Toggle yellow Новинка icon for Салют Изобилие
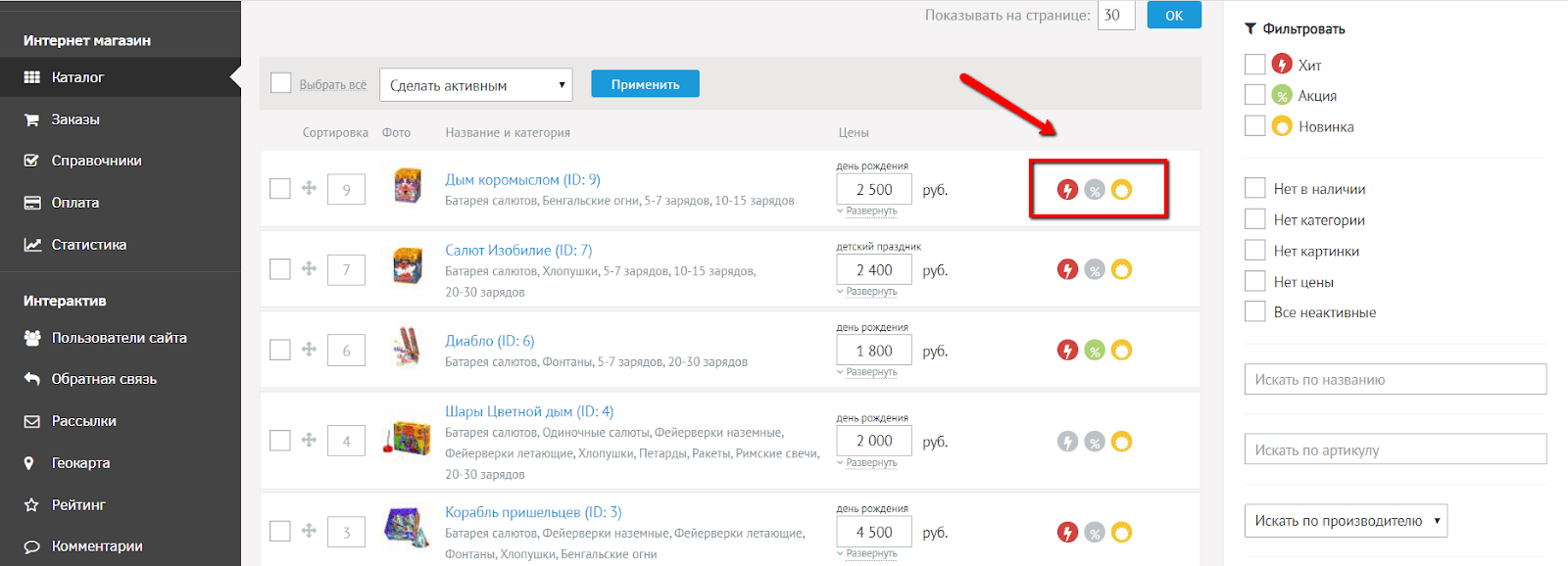This screenshot has width=1568, height=566. point(1122,269)
